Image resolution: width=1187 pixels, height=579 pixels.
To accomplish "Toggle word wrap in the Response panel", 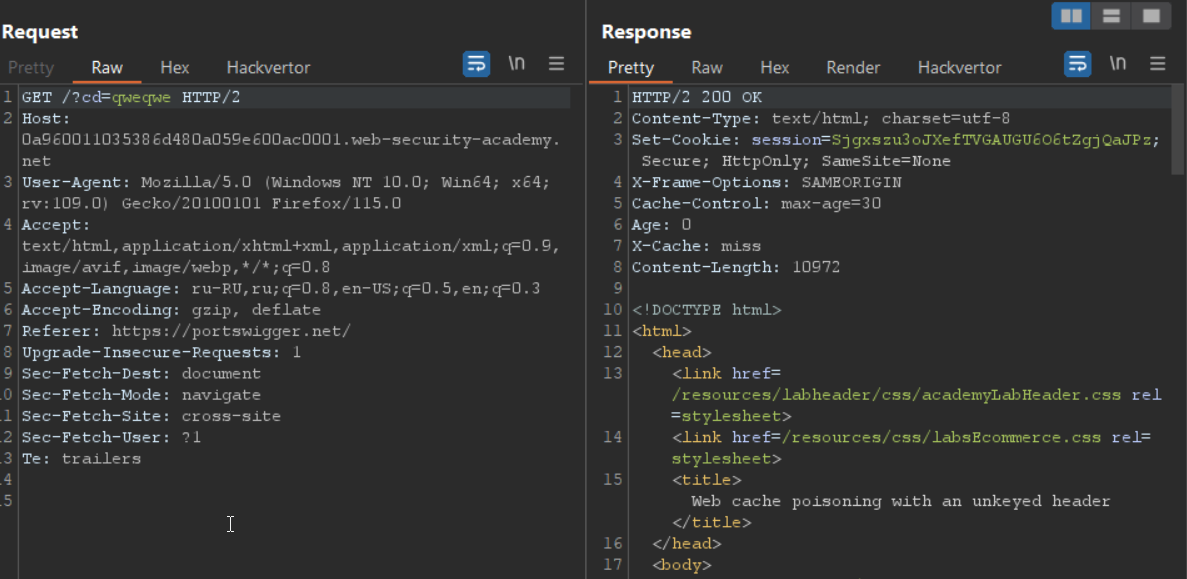I will click(1078, 64).
